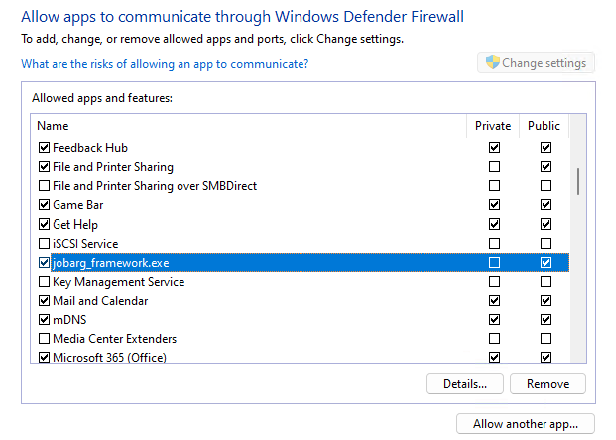The height and width of the screenshot is (440, 616).
Task: Enable Public for Media Center Extenders
Action: coord(546,339)
